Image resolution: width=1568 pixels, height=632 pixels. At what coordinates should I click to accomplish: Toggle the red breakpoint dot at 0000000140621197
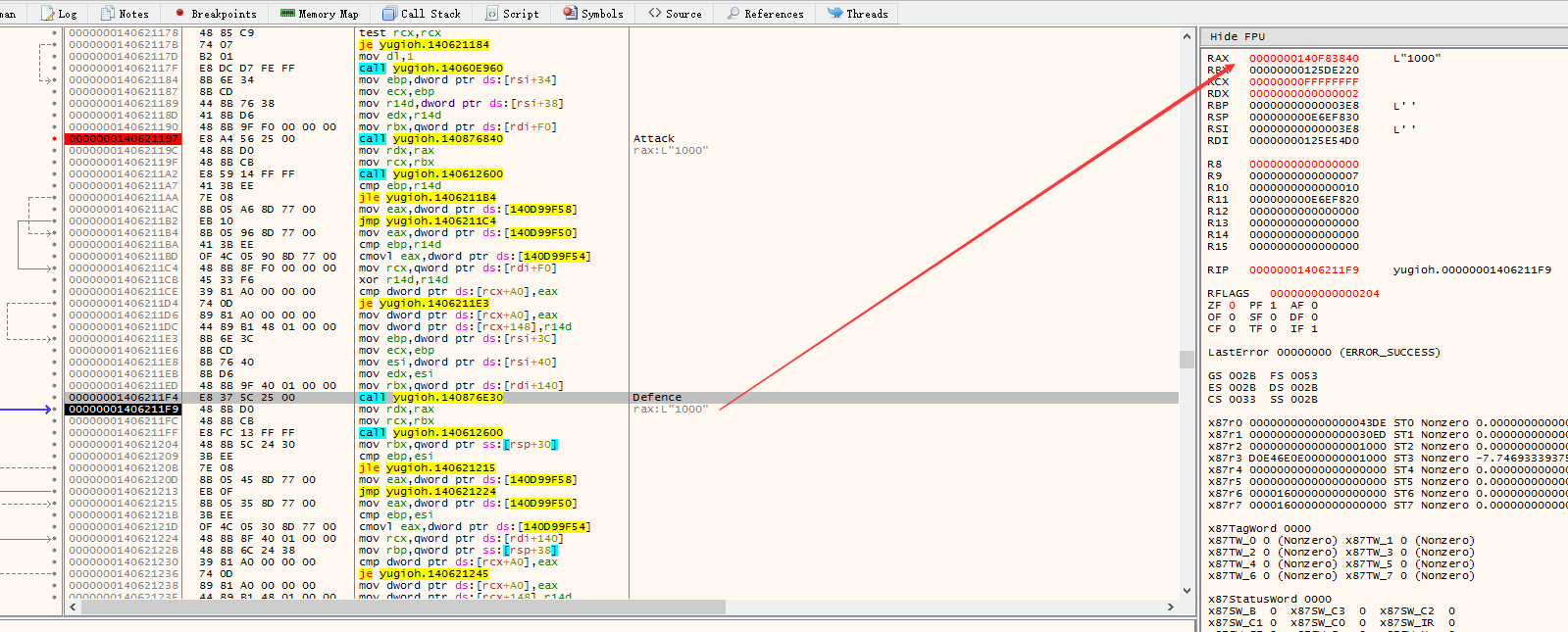54,139
